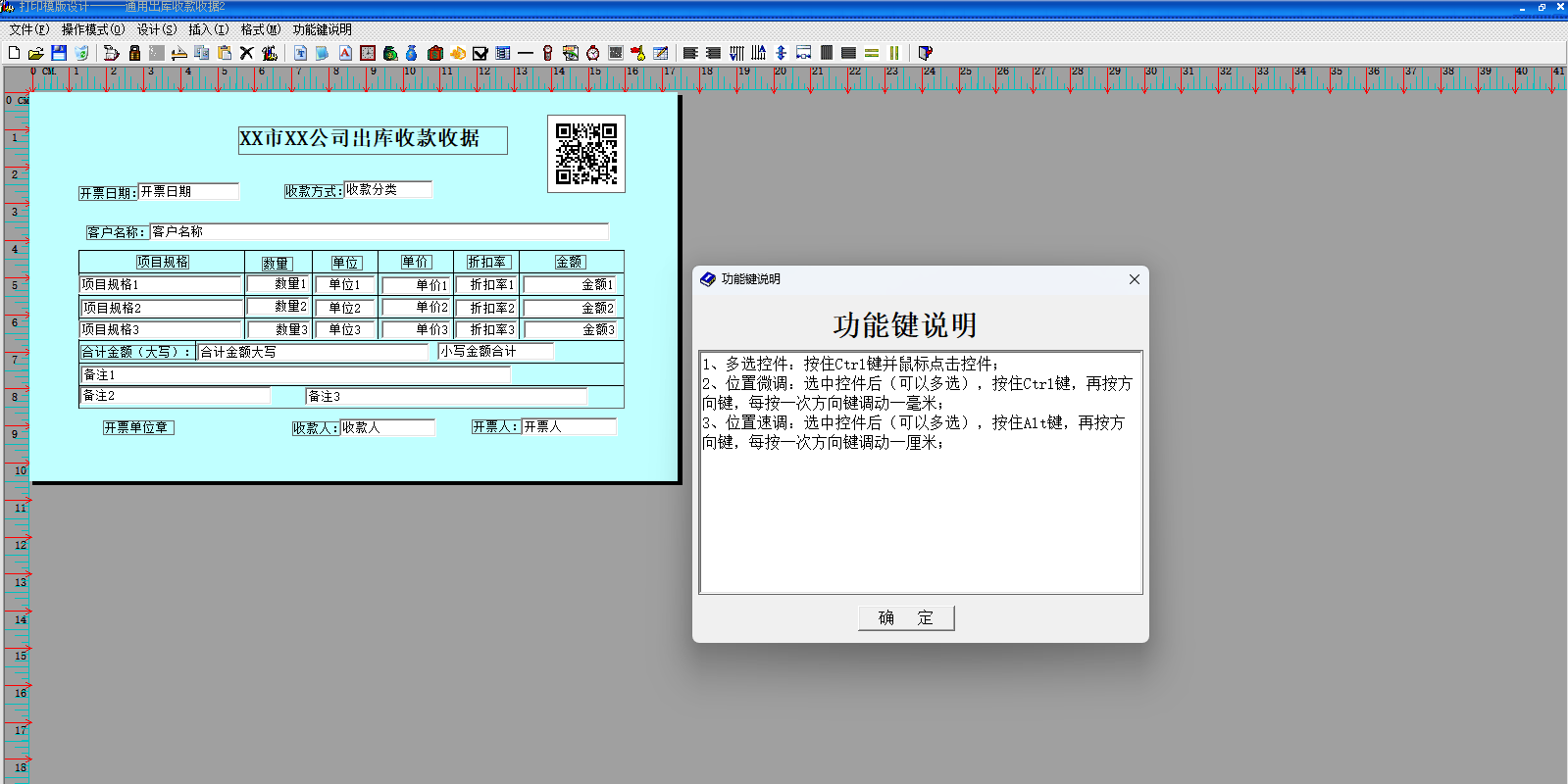Close the 功能键说明 dialog with X

coord(1134,279)
